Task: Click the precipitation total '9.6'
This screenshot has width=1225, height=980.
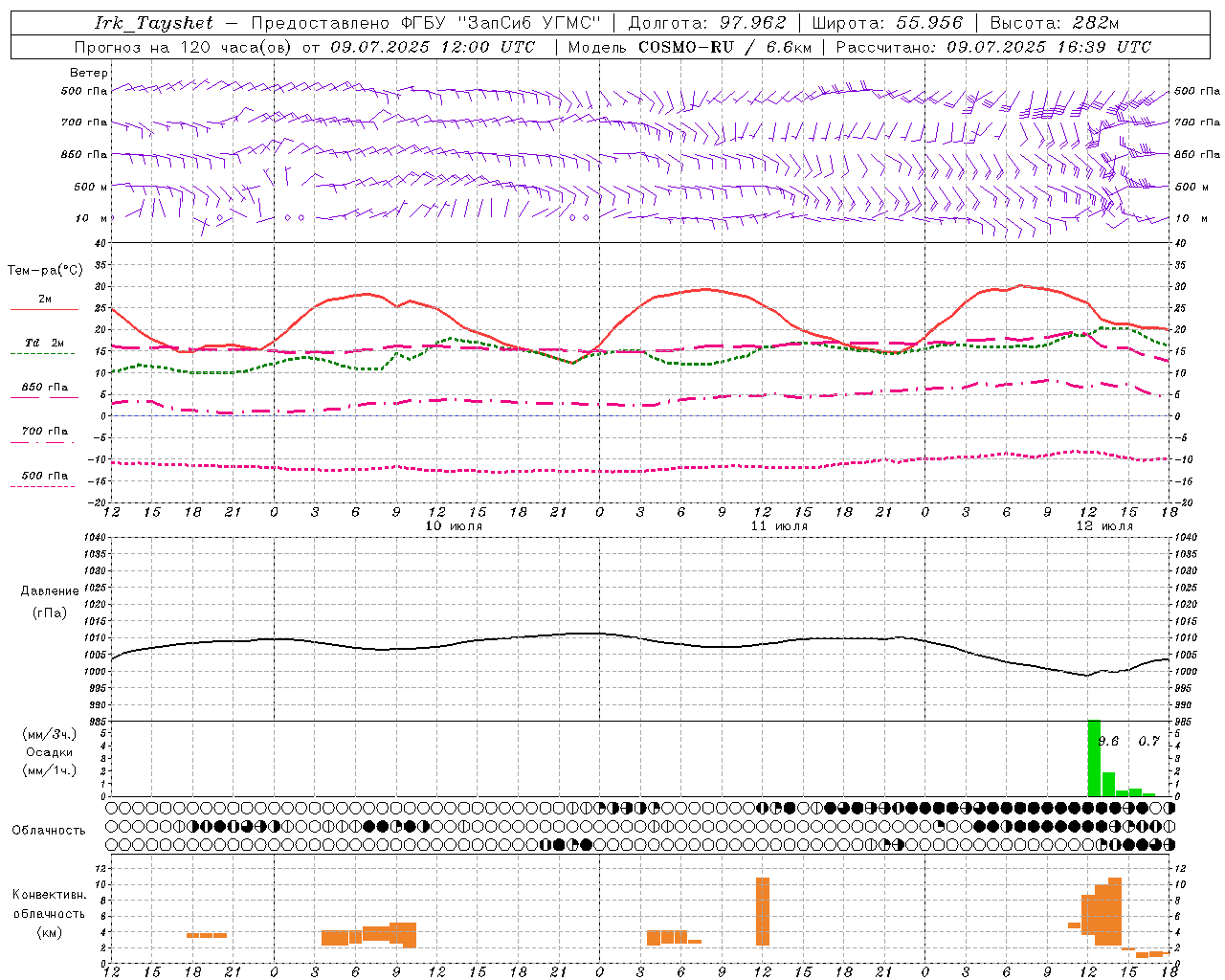Action: tap(1108, 742)
